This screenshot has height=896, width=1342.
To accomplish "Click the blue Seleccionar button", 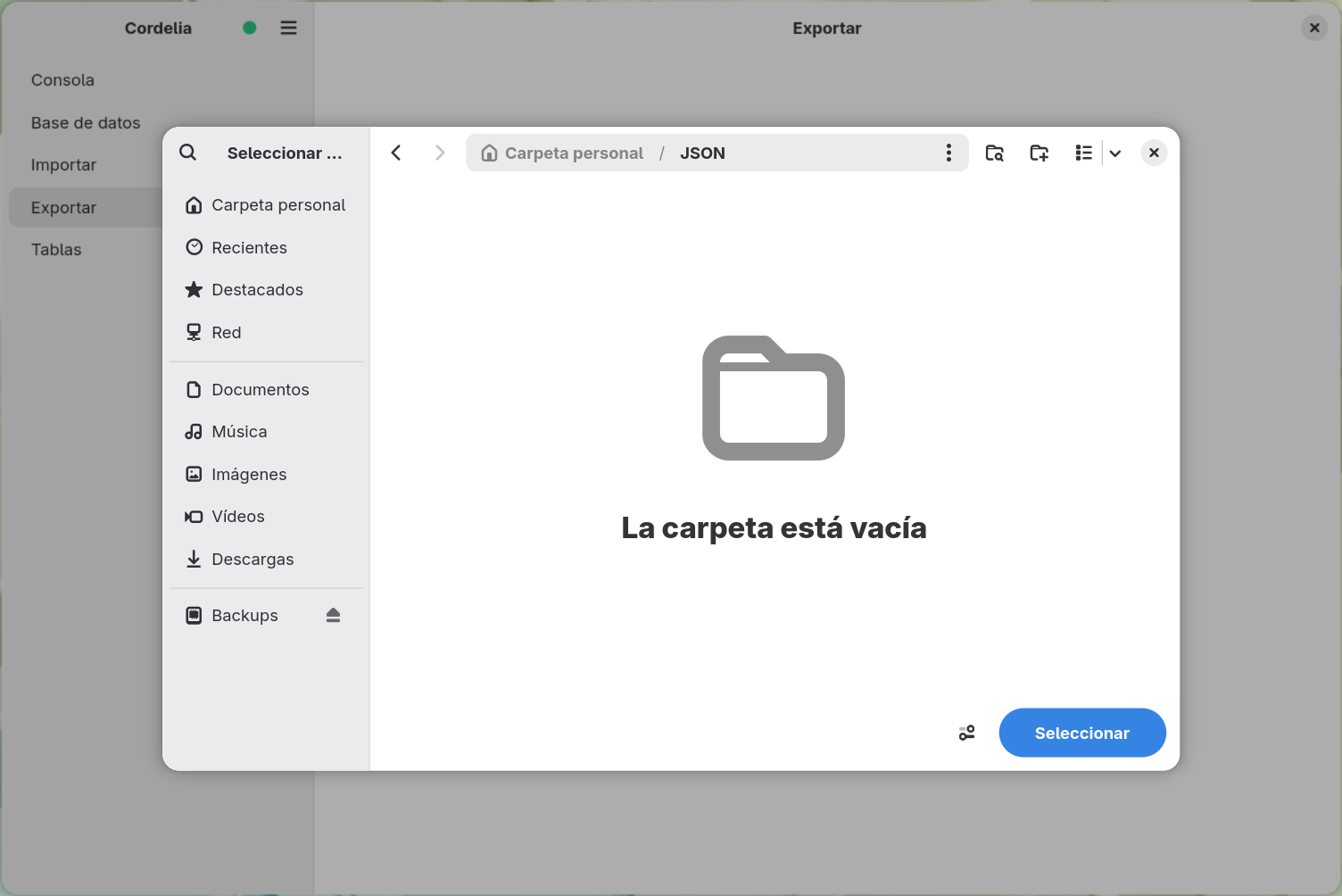I will coord(1082,733).
